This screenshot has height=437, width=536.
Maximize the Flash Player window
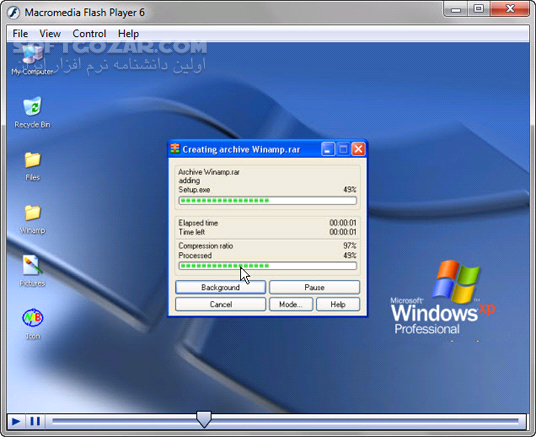479,9
